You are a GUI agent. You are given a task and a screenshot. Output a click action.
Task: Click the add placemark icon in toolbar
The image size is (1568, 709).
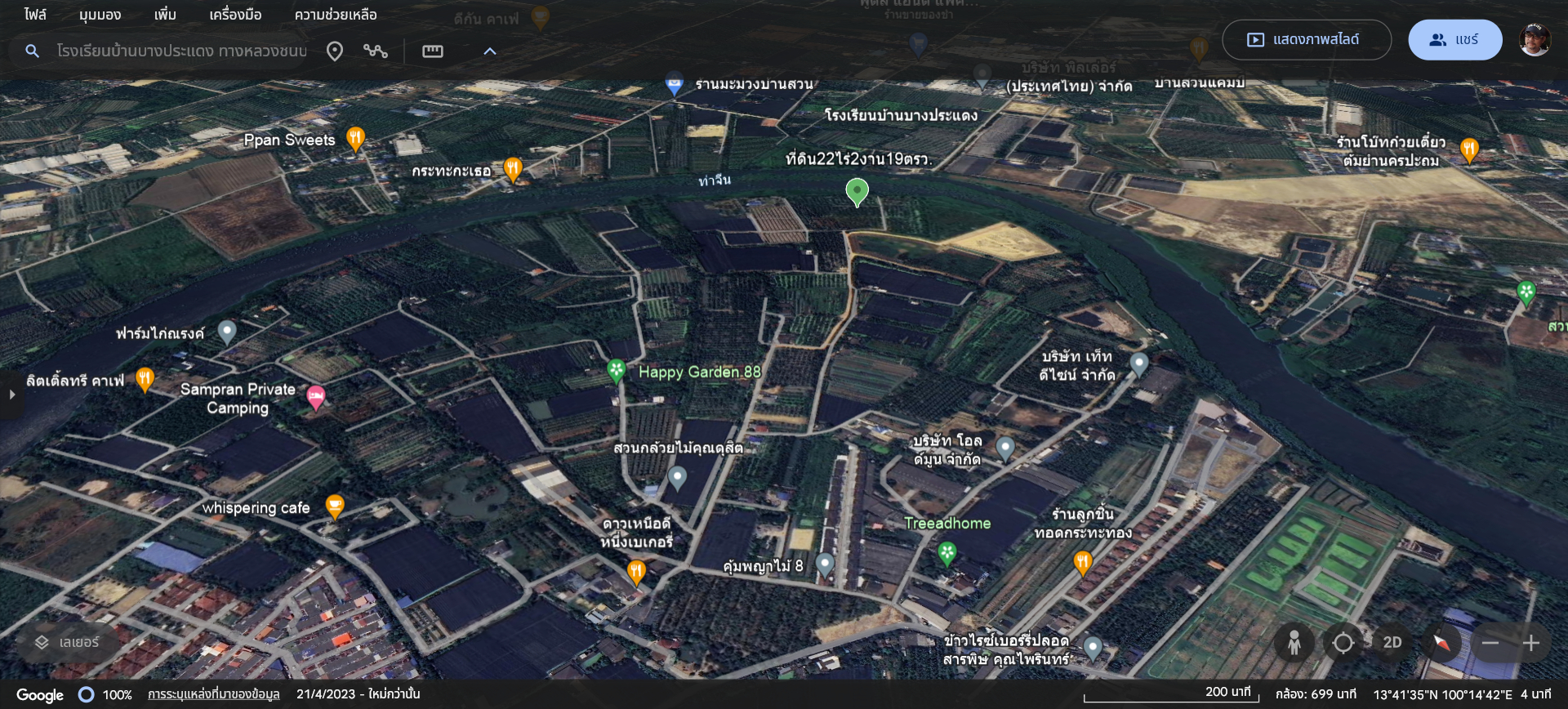(x=335, y=51)
